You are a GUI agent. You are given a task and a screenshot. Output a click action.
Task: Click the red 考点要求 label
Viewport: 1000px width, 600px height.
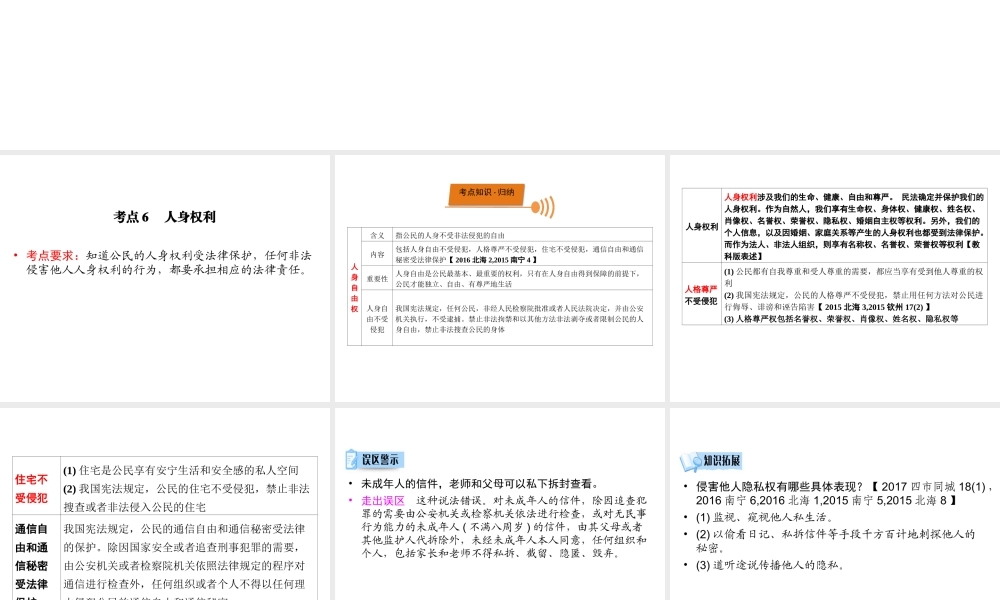pyautogui.click(x=54, y=255)
